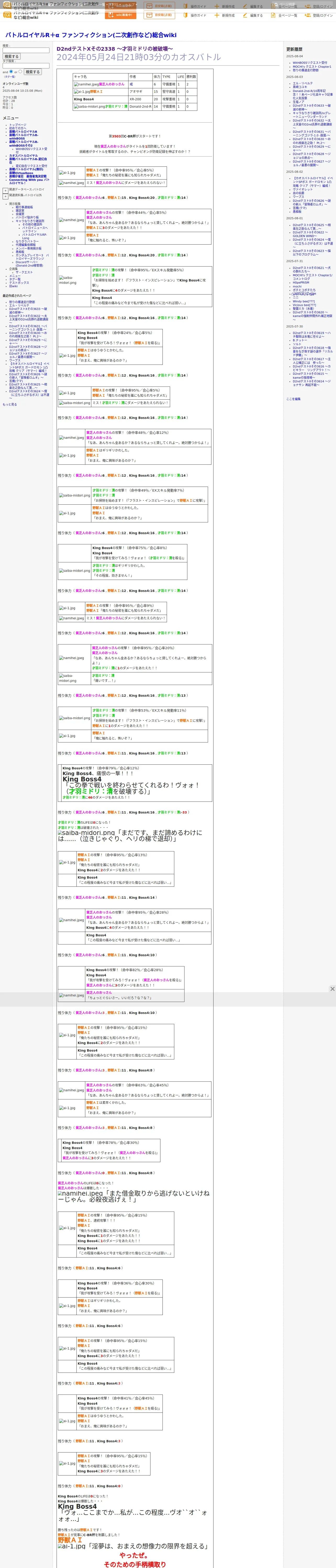Select the 'and' radio button

point(12,72)
